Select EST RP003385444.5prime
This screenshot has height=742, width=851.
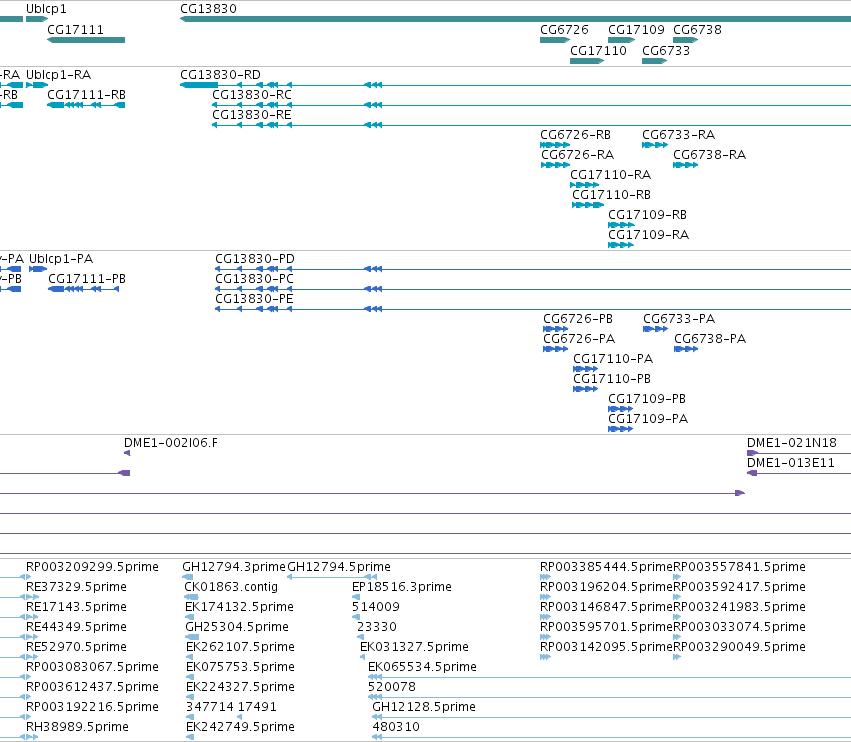545,577
